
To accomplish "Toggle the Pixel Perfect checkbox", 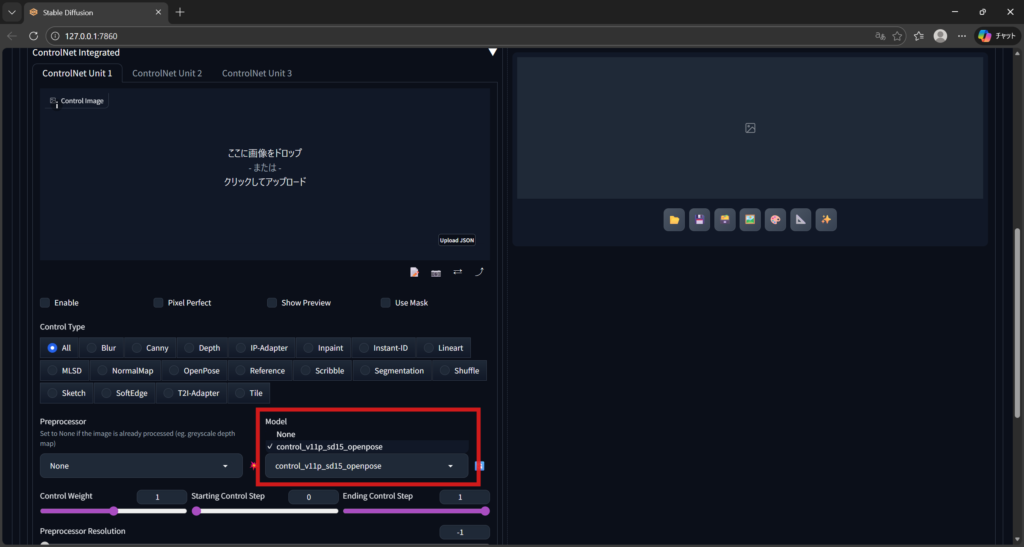I will 159,303.
